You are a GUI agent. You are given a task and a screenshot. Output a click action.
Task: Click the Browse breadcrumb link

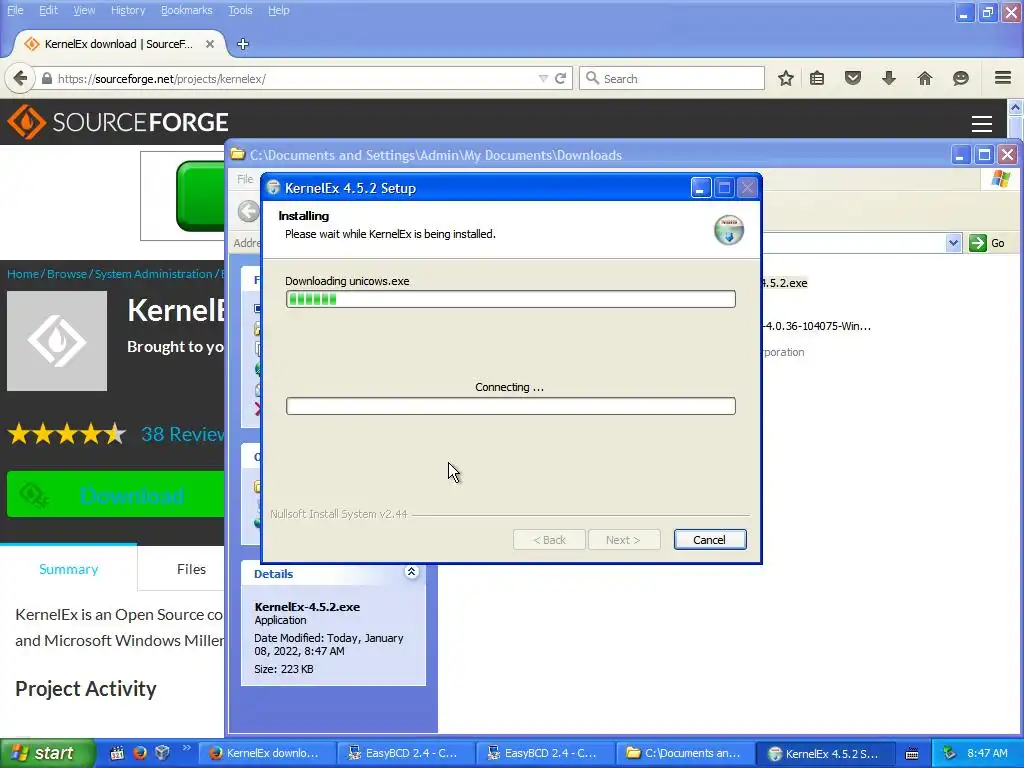pos(67,274)
